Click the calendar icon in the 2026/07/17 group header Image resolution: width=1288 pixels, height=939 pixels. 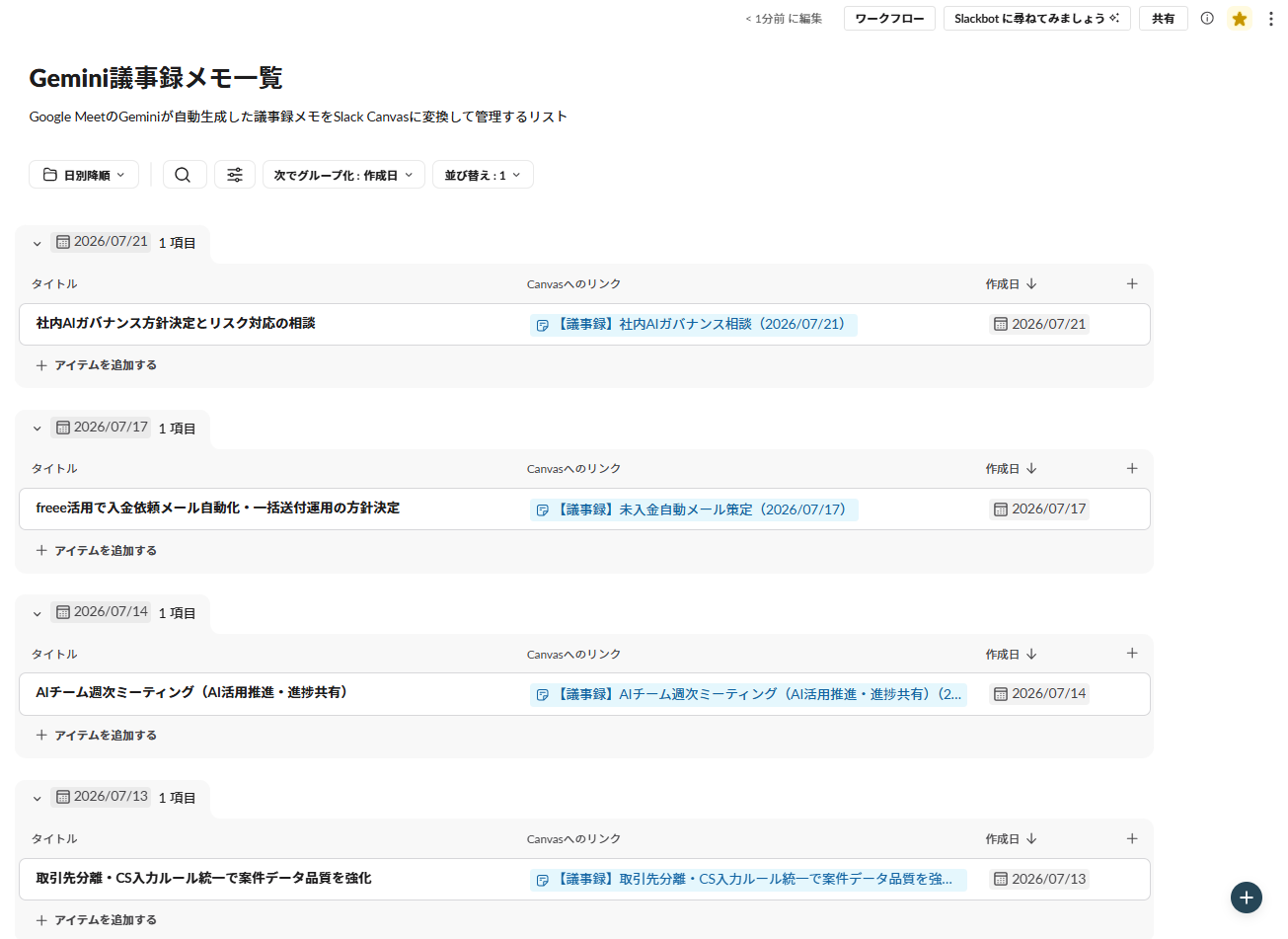pyautogui.click(x=63, y=428)
